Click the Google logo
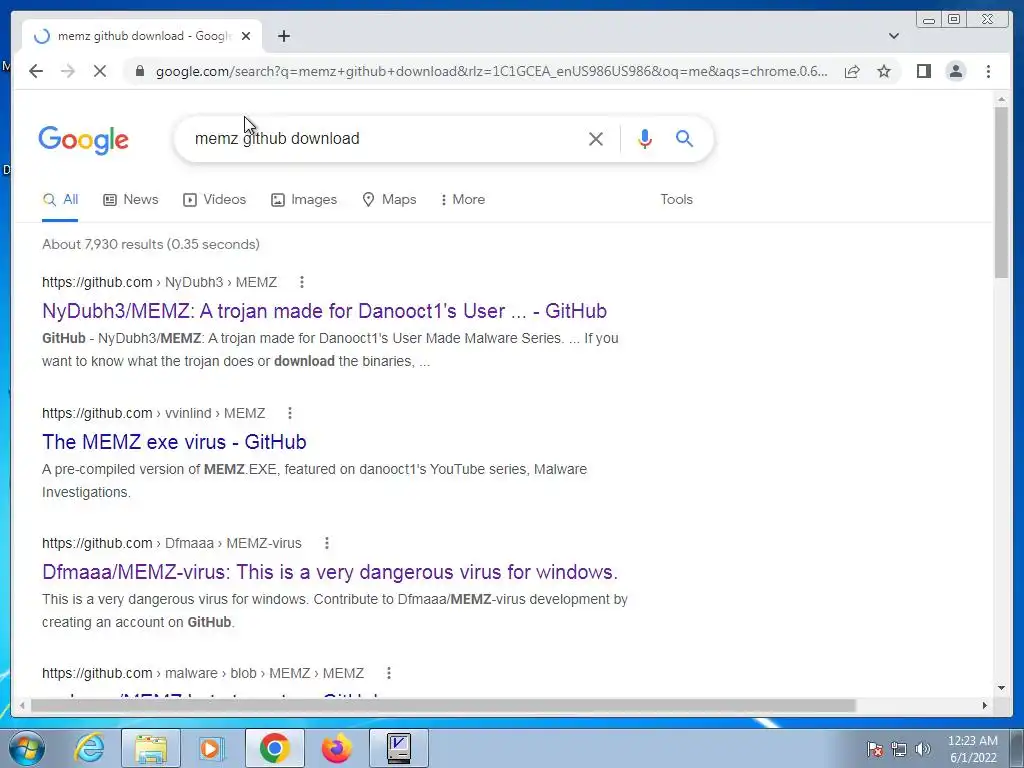Image resolution: width=1024 pixels, height=768 pixels. coord(84,140)
